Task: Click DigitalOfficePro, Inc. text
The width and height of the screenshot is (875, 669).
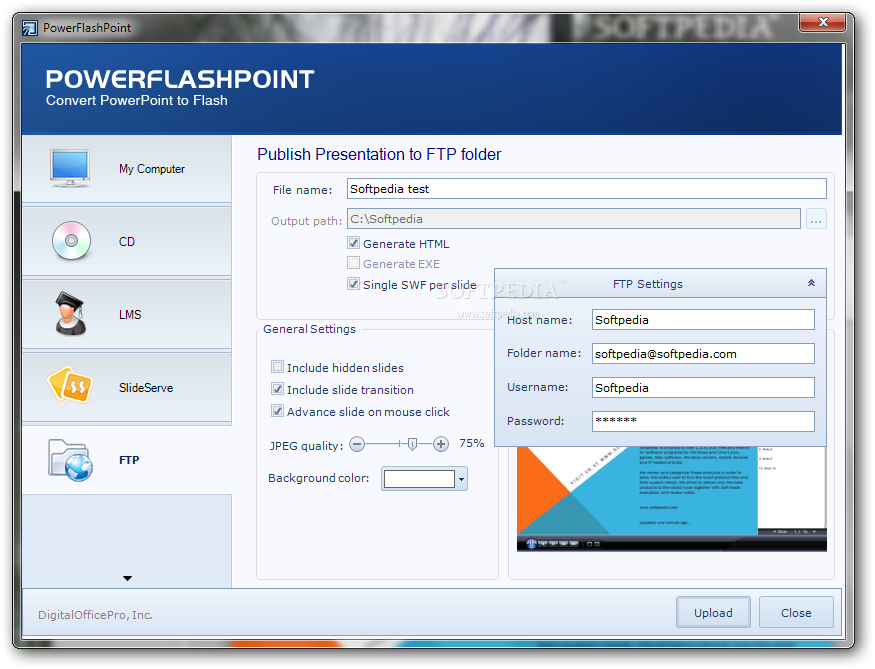Action: pos(95,615)
